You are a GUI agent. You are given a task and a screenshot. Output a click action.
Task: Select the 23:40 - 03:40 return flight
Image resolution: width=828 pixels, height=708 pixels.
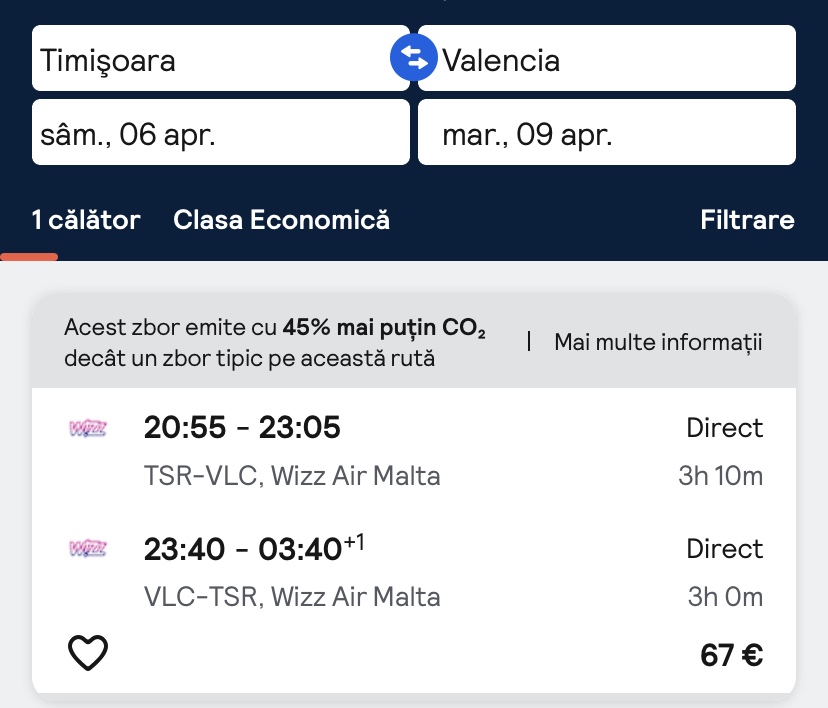point(250,549)
